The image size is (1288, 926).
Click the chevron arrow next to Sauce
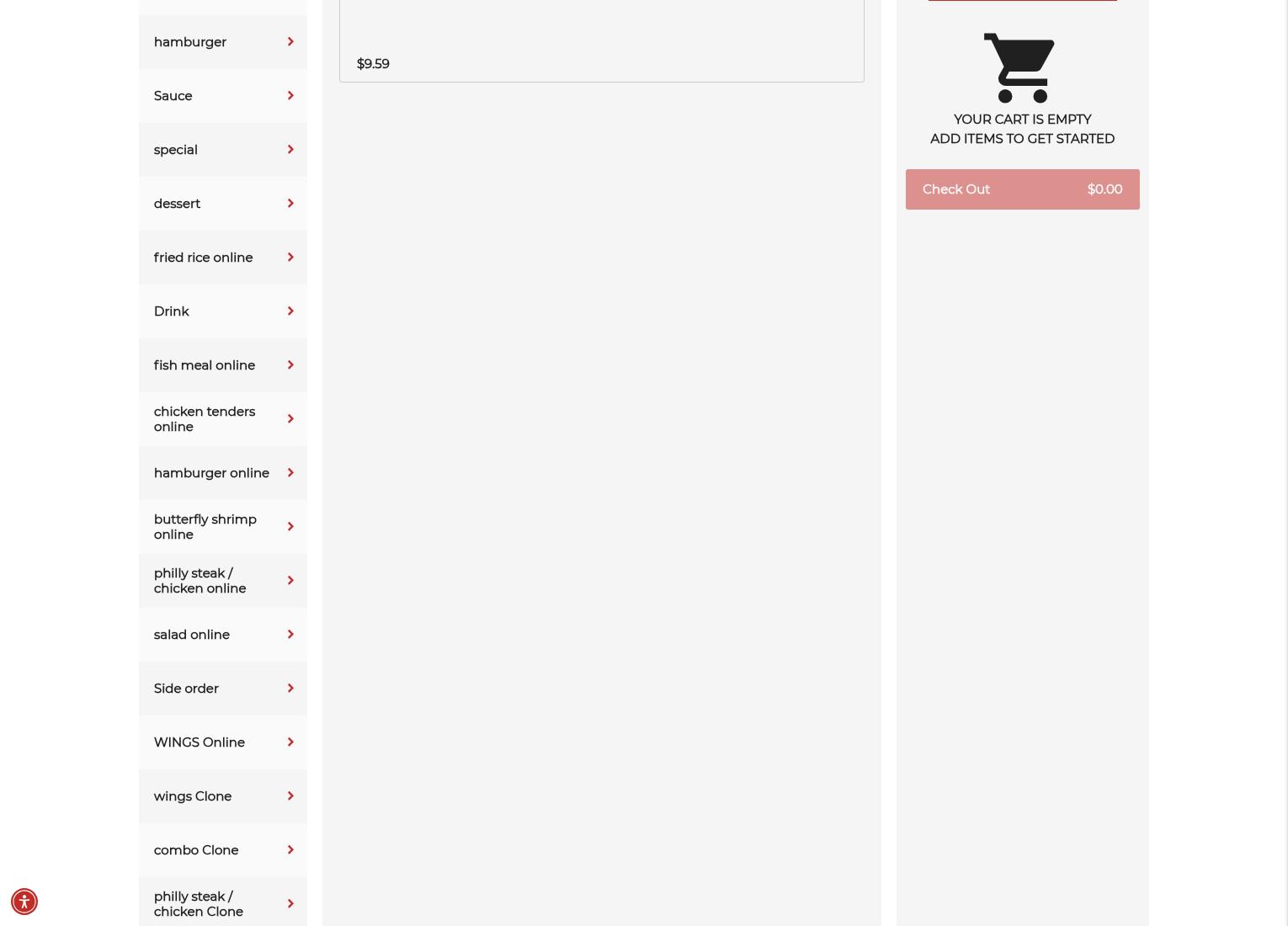(290, 96)
